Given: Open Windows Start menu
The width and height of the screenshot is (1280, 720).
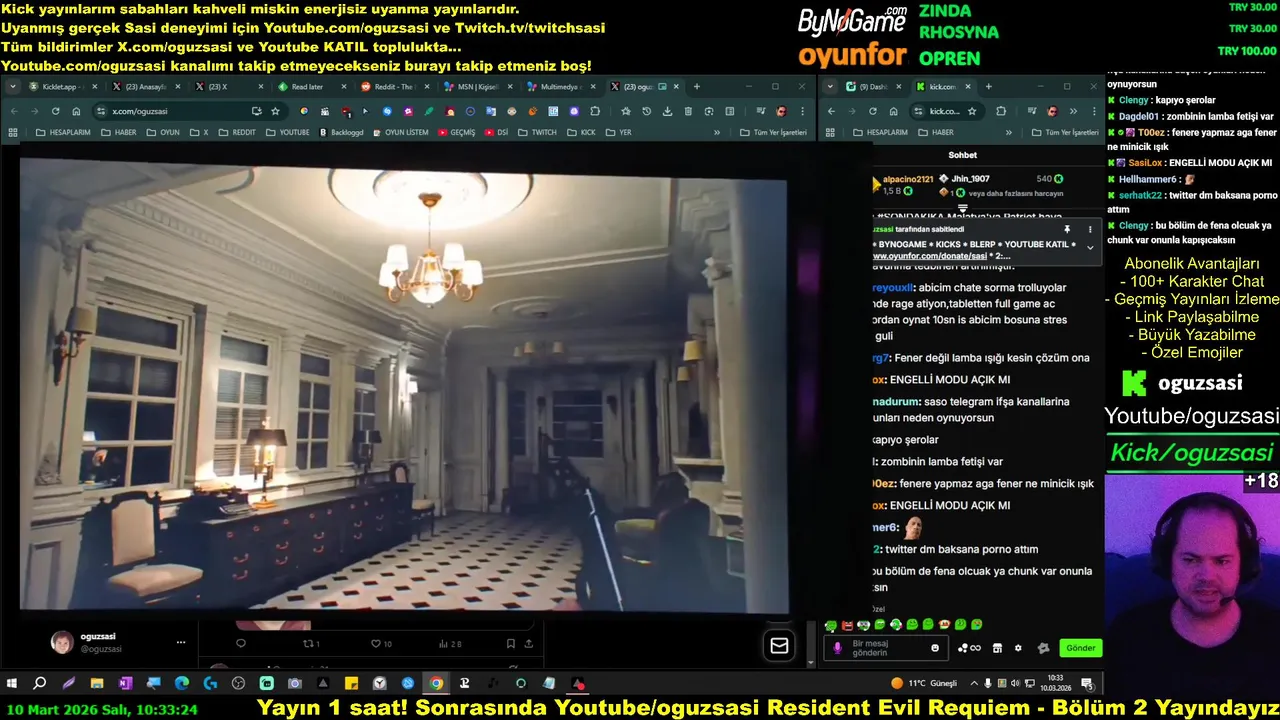Looking at the screenshot, I should [x=12, y=683].
